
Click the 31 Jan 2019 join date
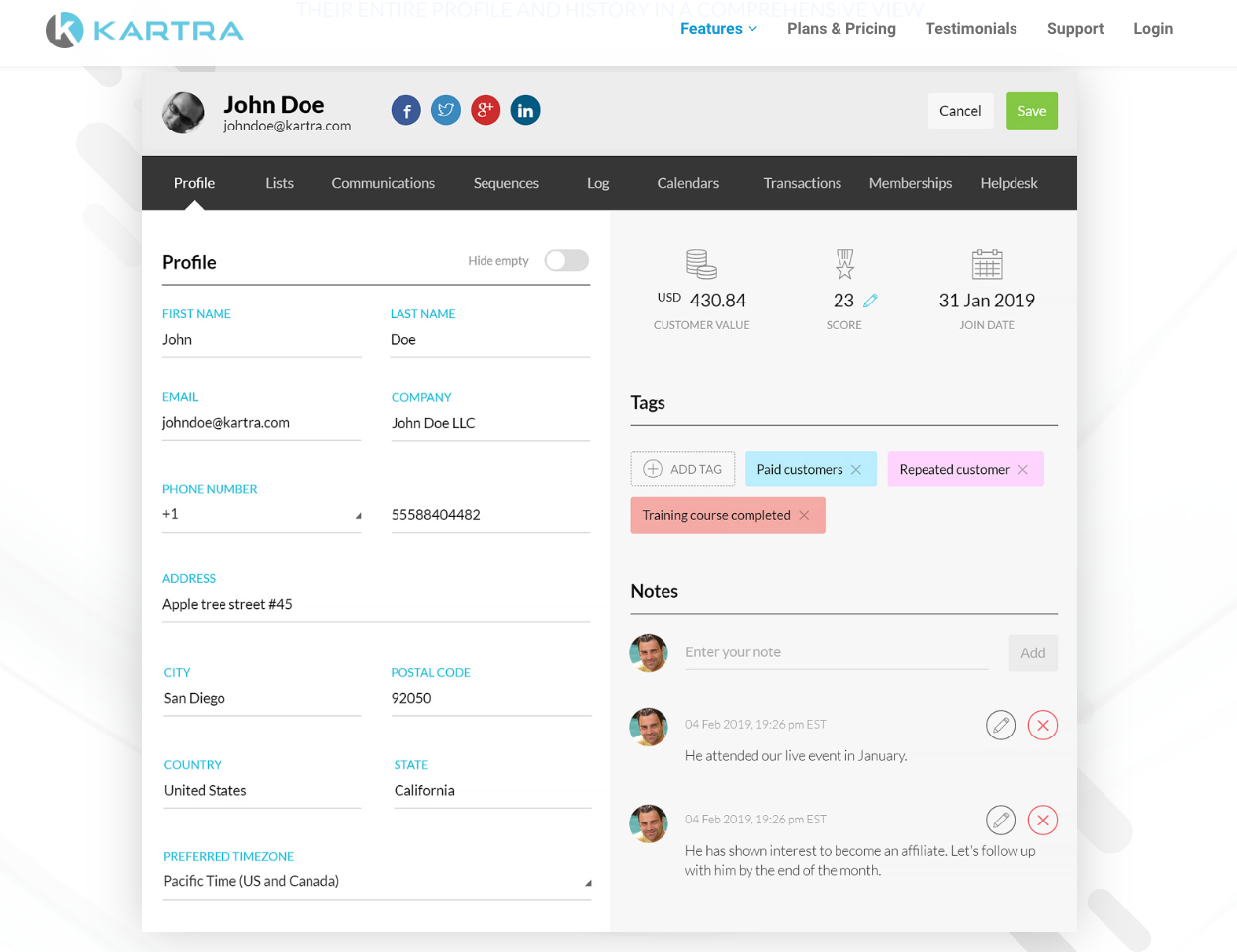point(987,301)
